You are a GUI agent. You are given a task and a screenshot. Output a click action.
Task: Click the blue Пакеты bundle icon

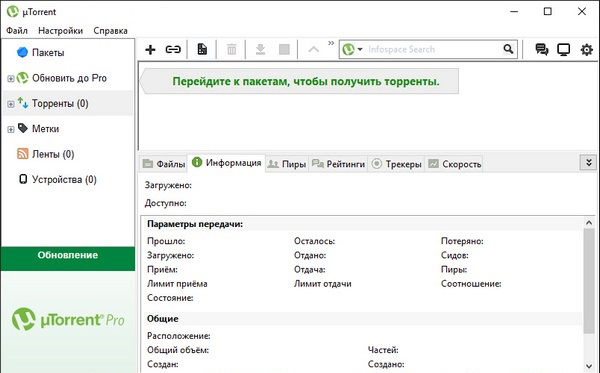coord(23,52)
